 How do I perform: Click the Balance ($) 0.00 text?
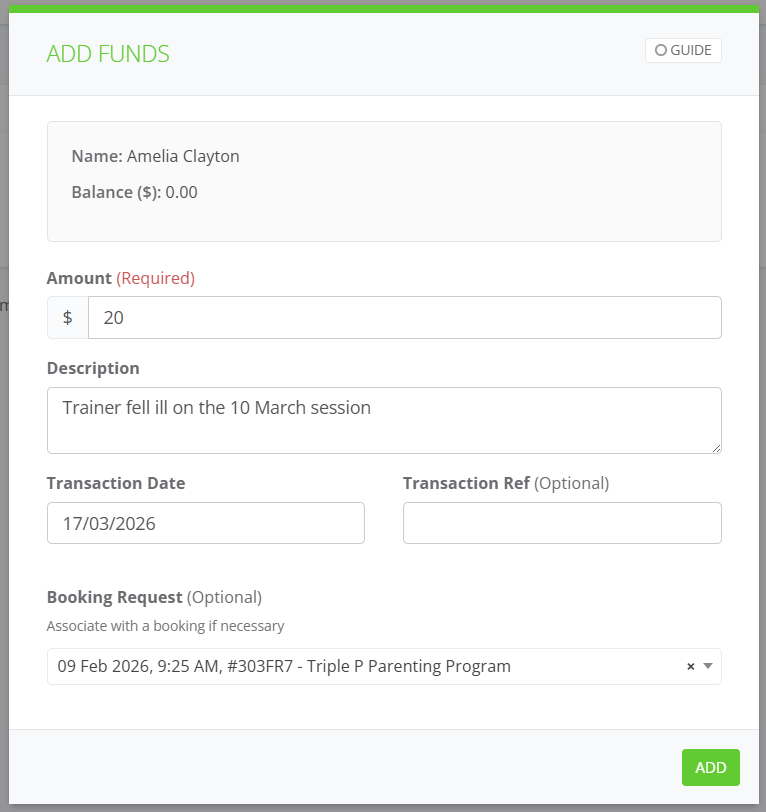pos(135,192)
